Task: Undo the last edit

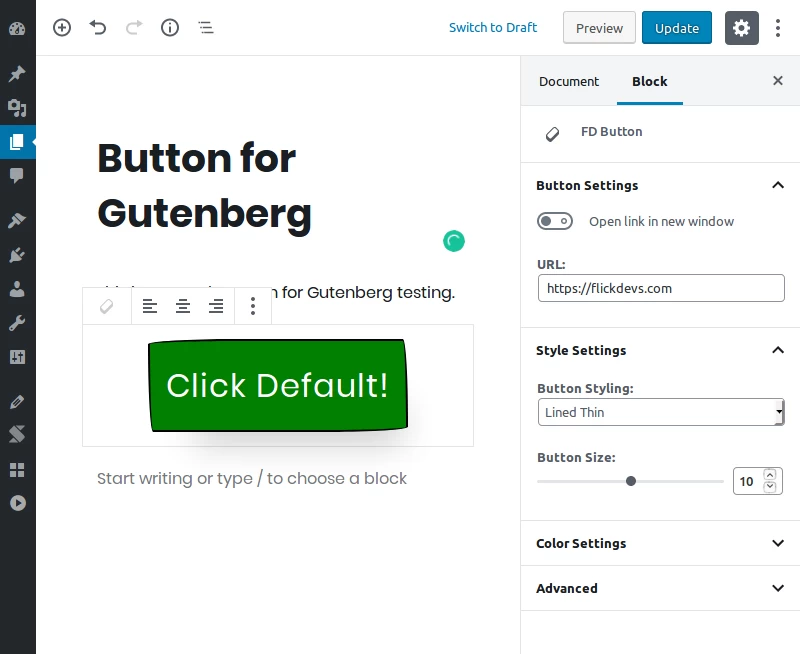Action: coord(98,28)
